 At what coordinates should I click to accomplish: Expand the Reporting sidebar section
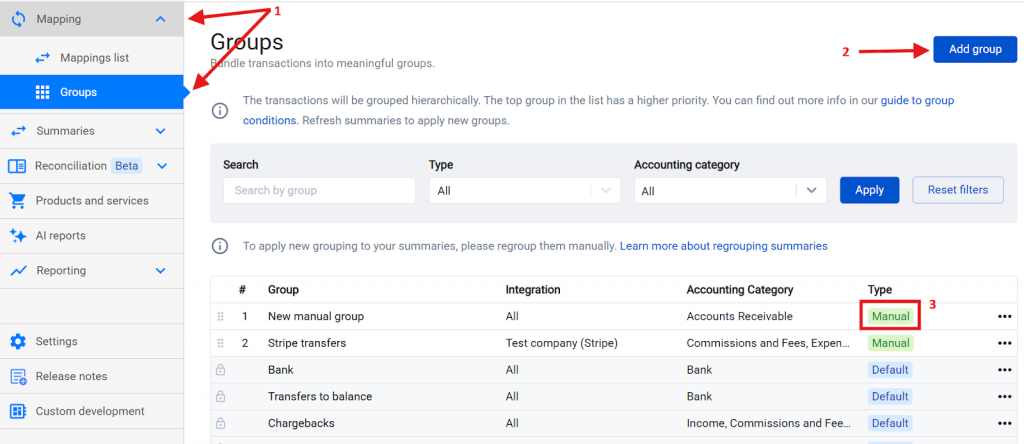[x=161, y=271]
